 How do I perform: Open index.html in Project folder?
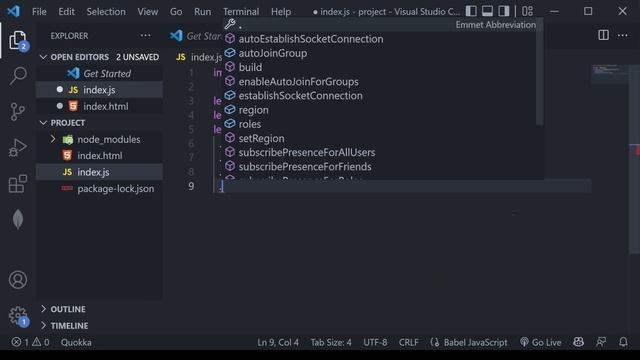pos(100,156)
